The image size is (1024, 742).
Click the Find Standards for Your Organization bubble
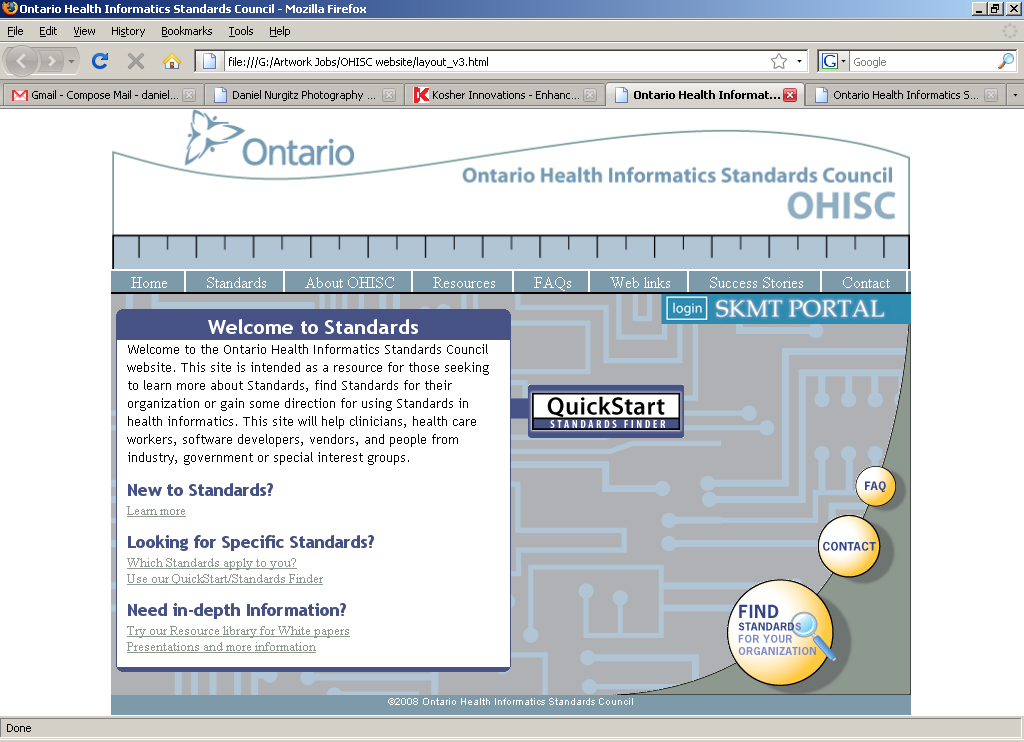point(780,632)
